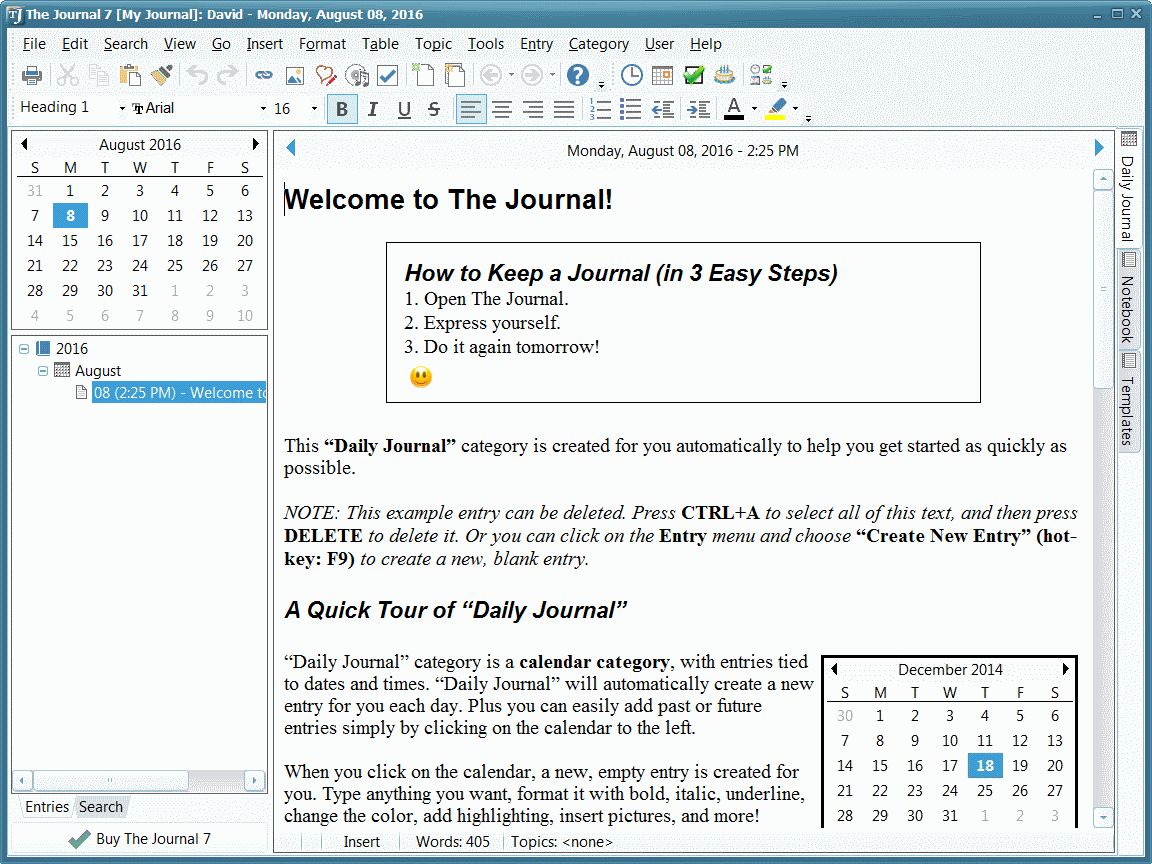Show next month in August 2016 calendar

point(256,144)
